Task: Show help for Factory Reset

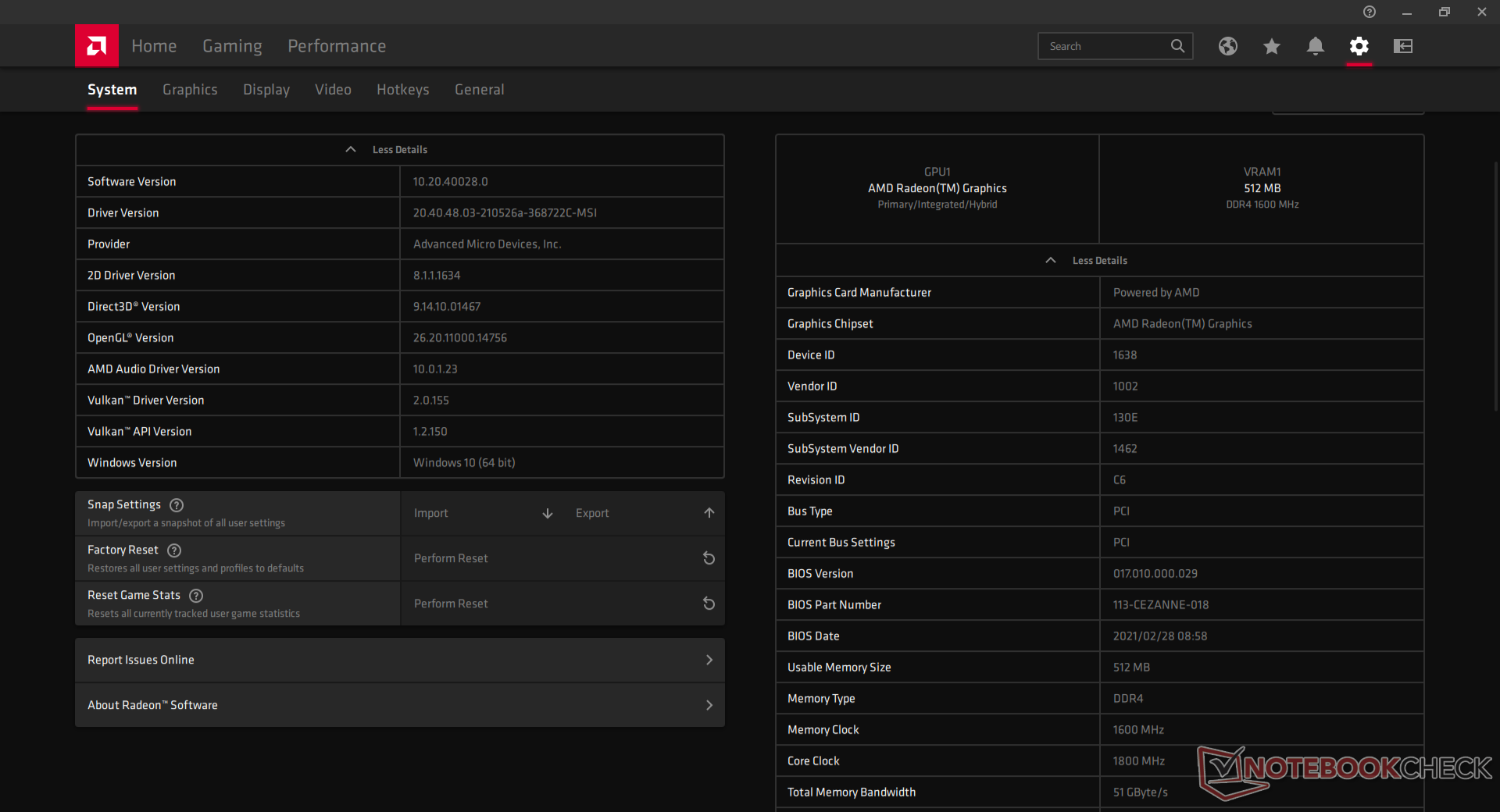Action: 174,550
